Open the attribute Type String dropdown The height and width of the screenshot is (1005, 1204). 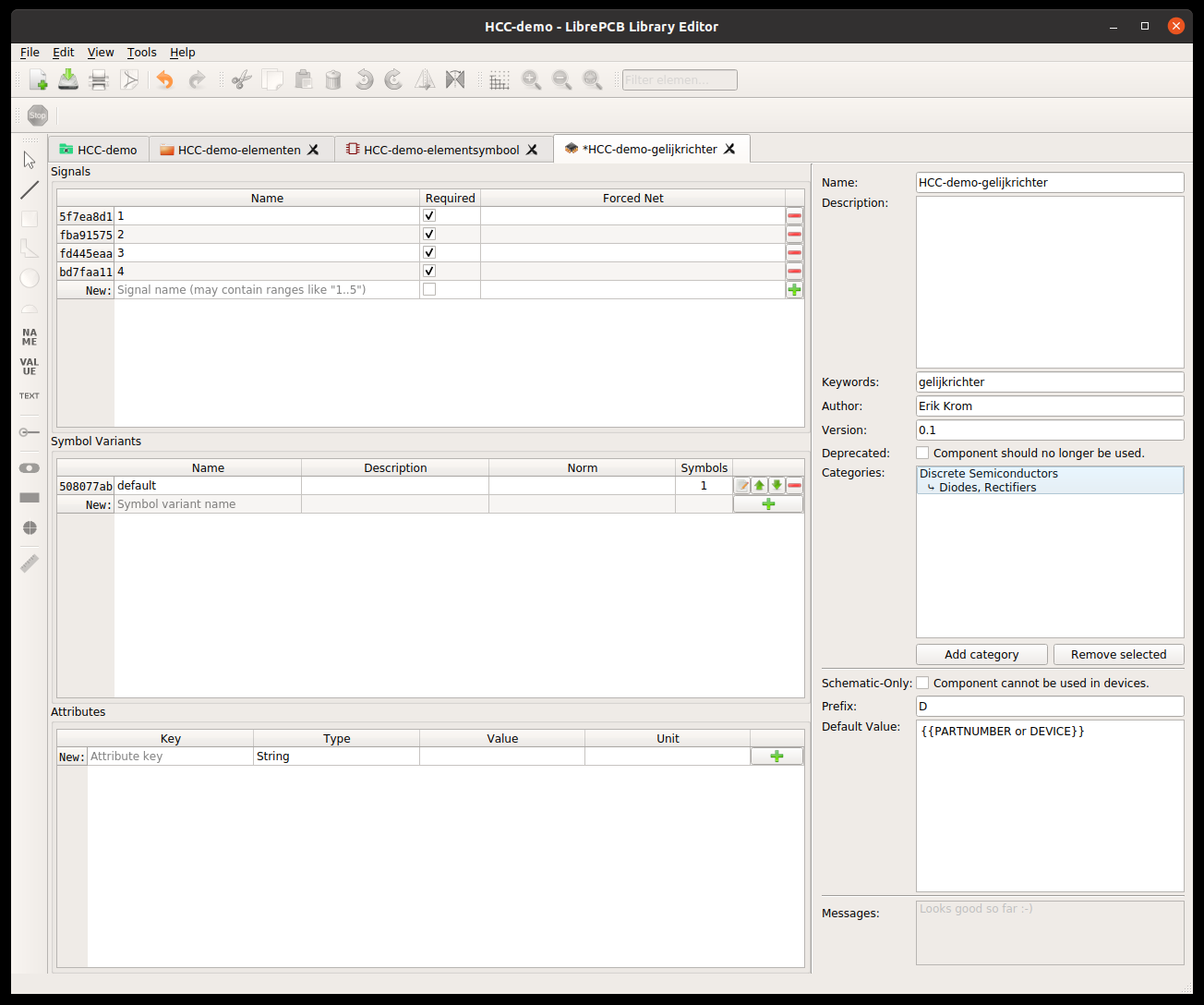click(336, 757)
